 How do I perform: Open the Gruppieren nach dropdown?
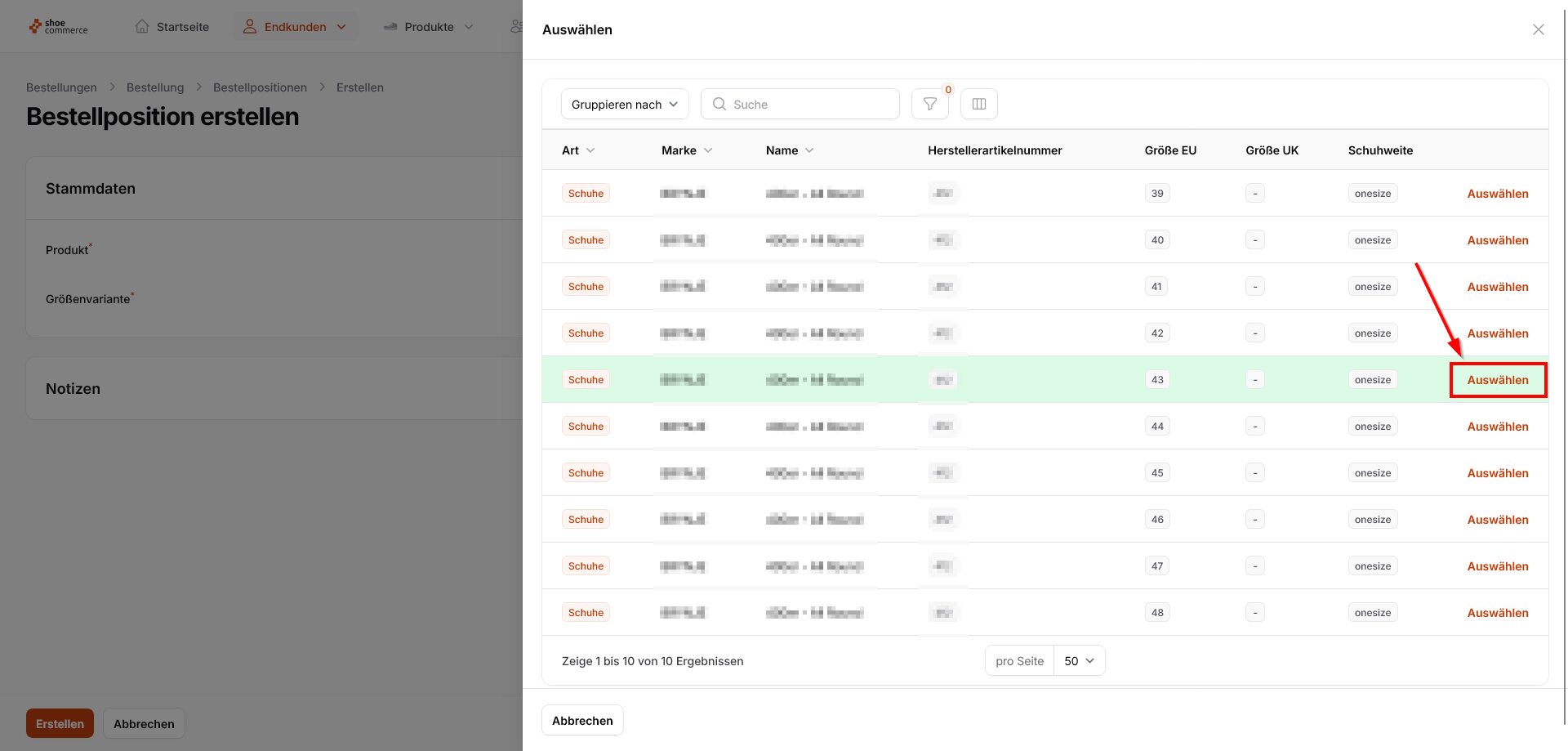[625, 104]
